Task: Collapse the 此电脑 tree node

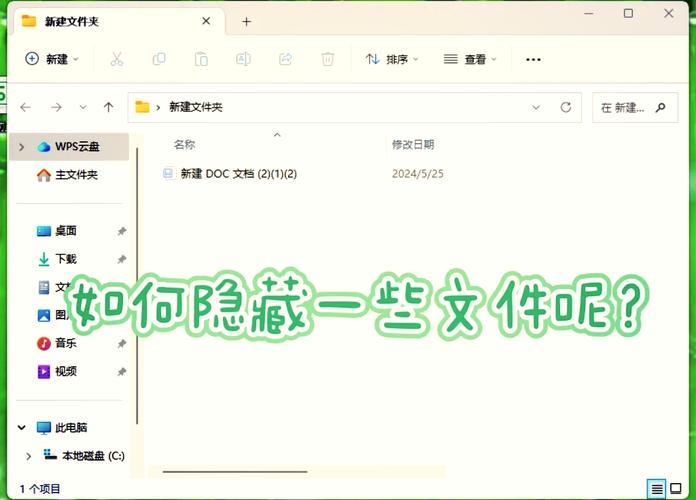Action: [21, 427]
